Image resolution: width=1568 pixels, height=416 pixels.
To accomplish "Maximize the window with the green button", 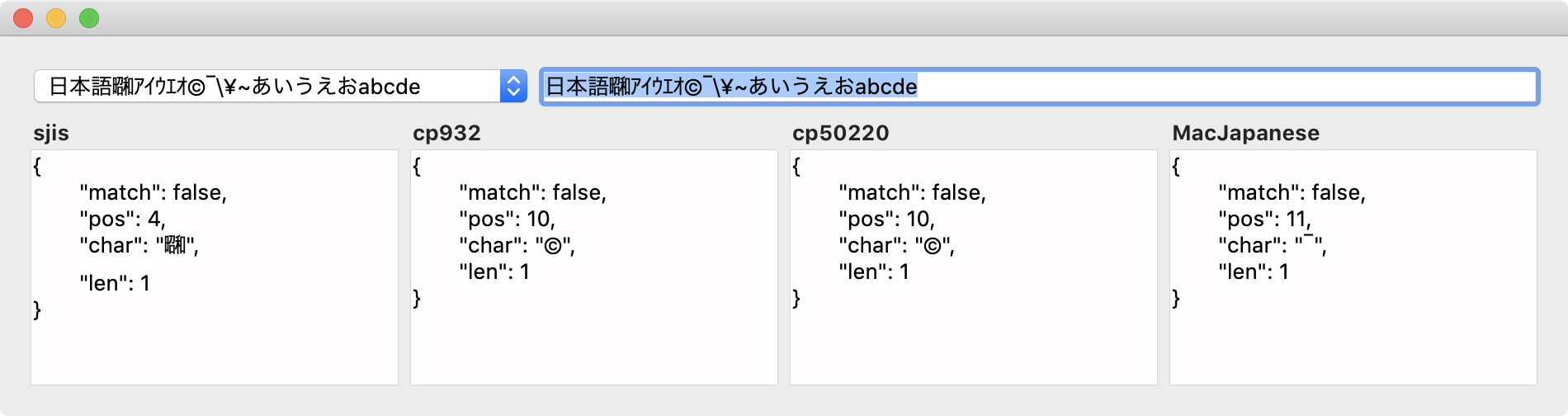I will [89, 18].
